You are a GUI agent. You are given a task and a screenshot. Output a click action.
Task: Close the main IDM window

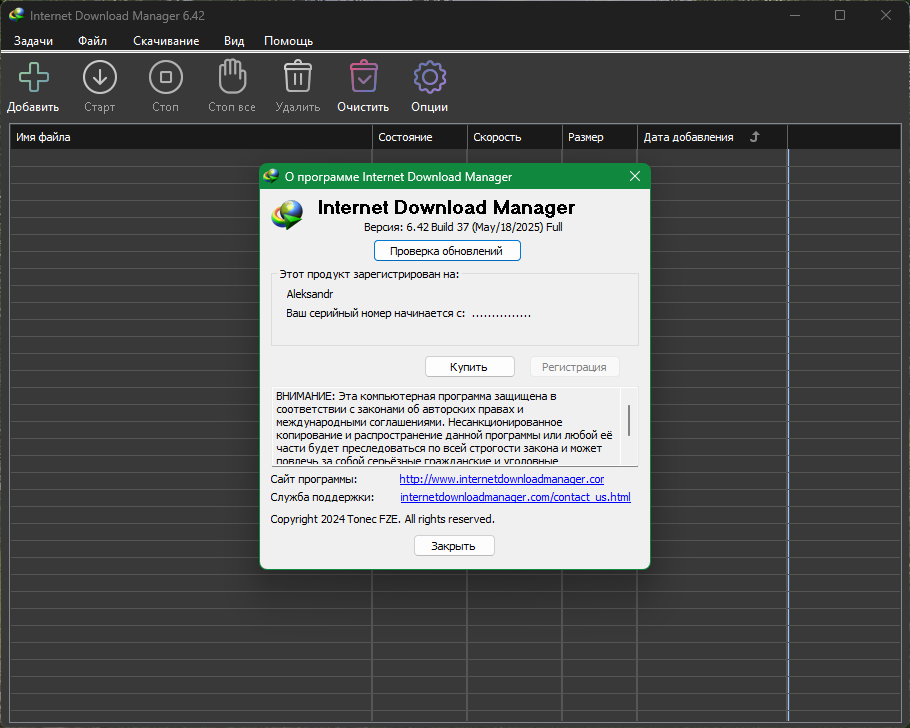[886, 15]
